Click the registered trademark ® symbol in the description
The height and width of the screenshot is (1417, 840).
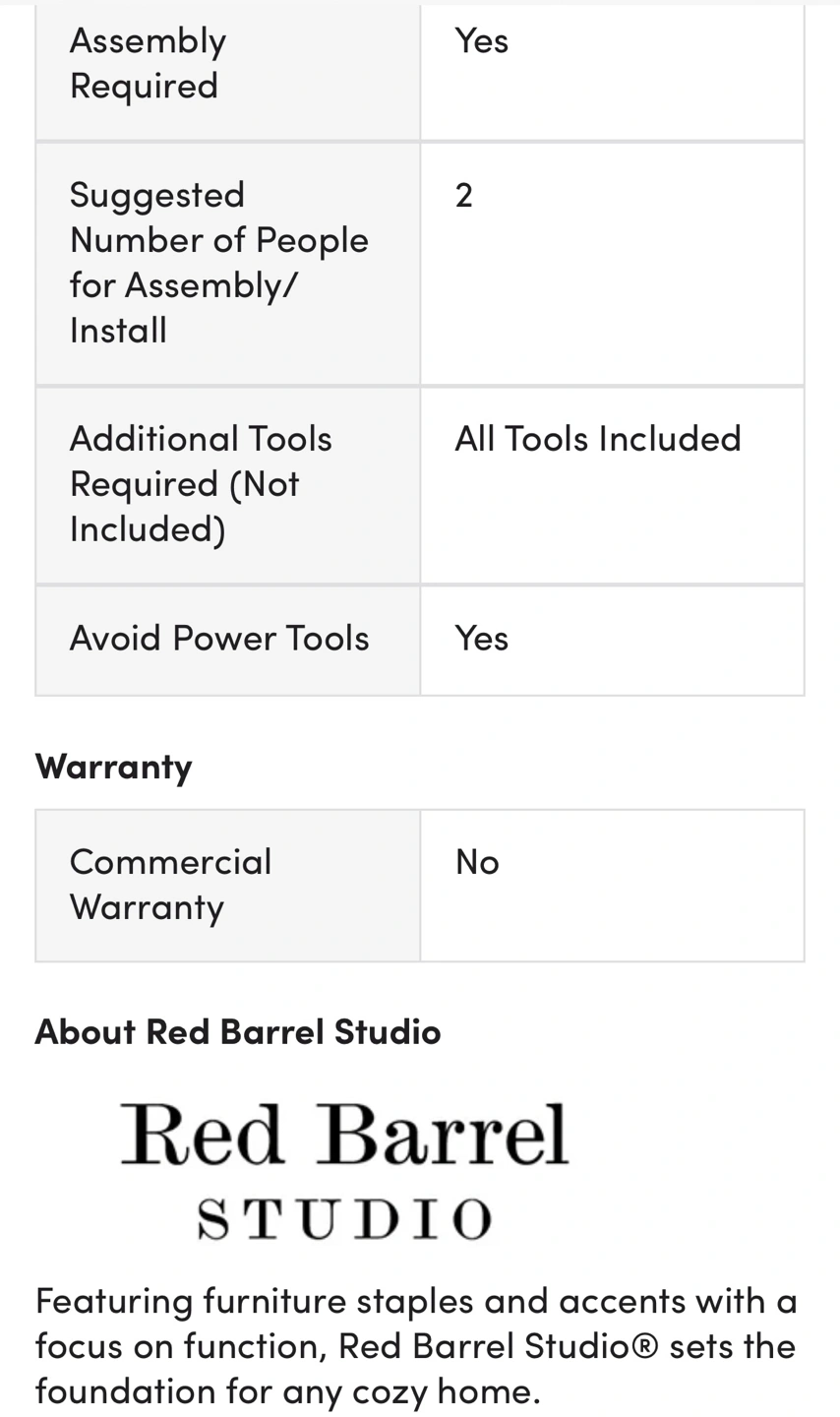645,1345
